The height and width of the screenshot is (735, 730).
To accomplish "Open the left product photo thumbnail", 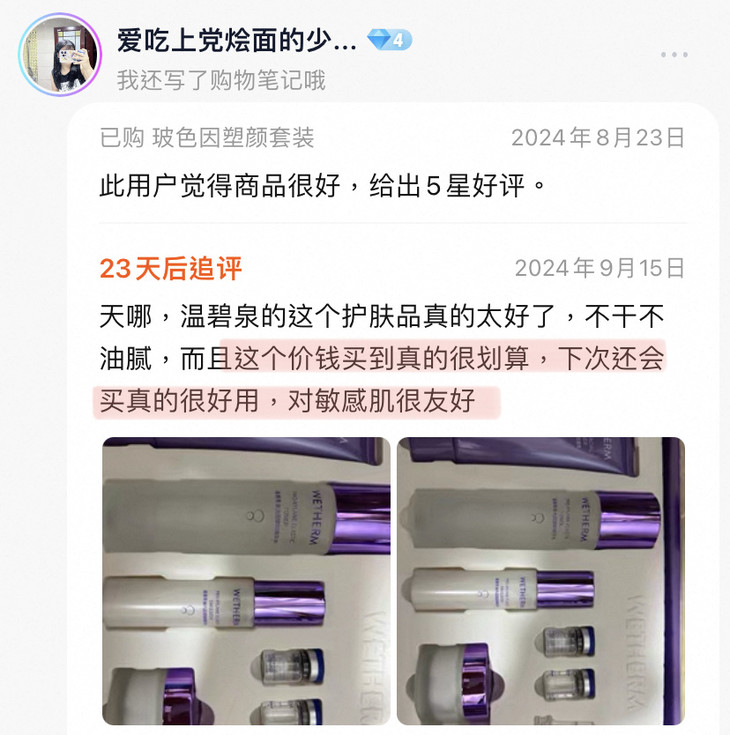I will (246, 581).
